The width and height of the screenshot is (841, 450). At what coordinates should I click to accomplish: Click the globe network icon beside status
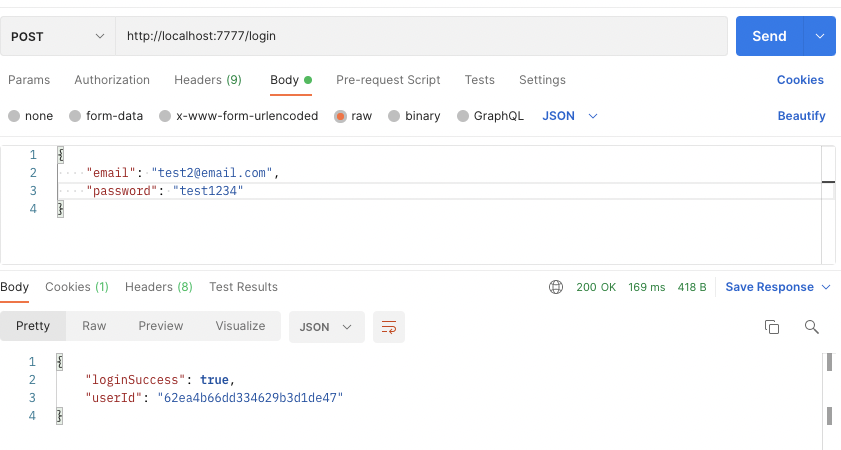click(556, 287)
